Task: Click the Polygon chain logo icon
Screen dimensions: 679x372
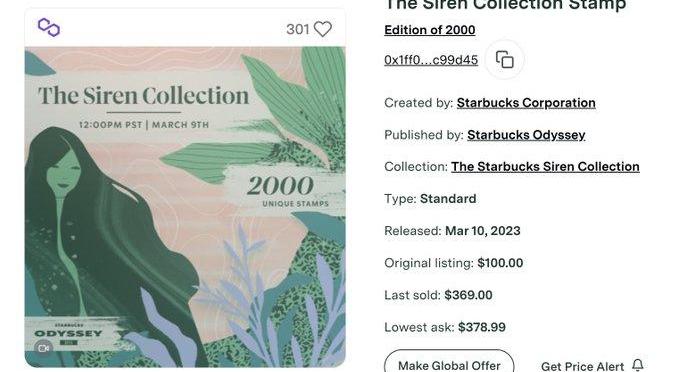Action: (49, 27)
